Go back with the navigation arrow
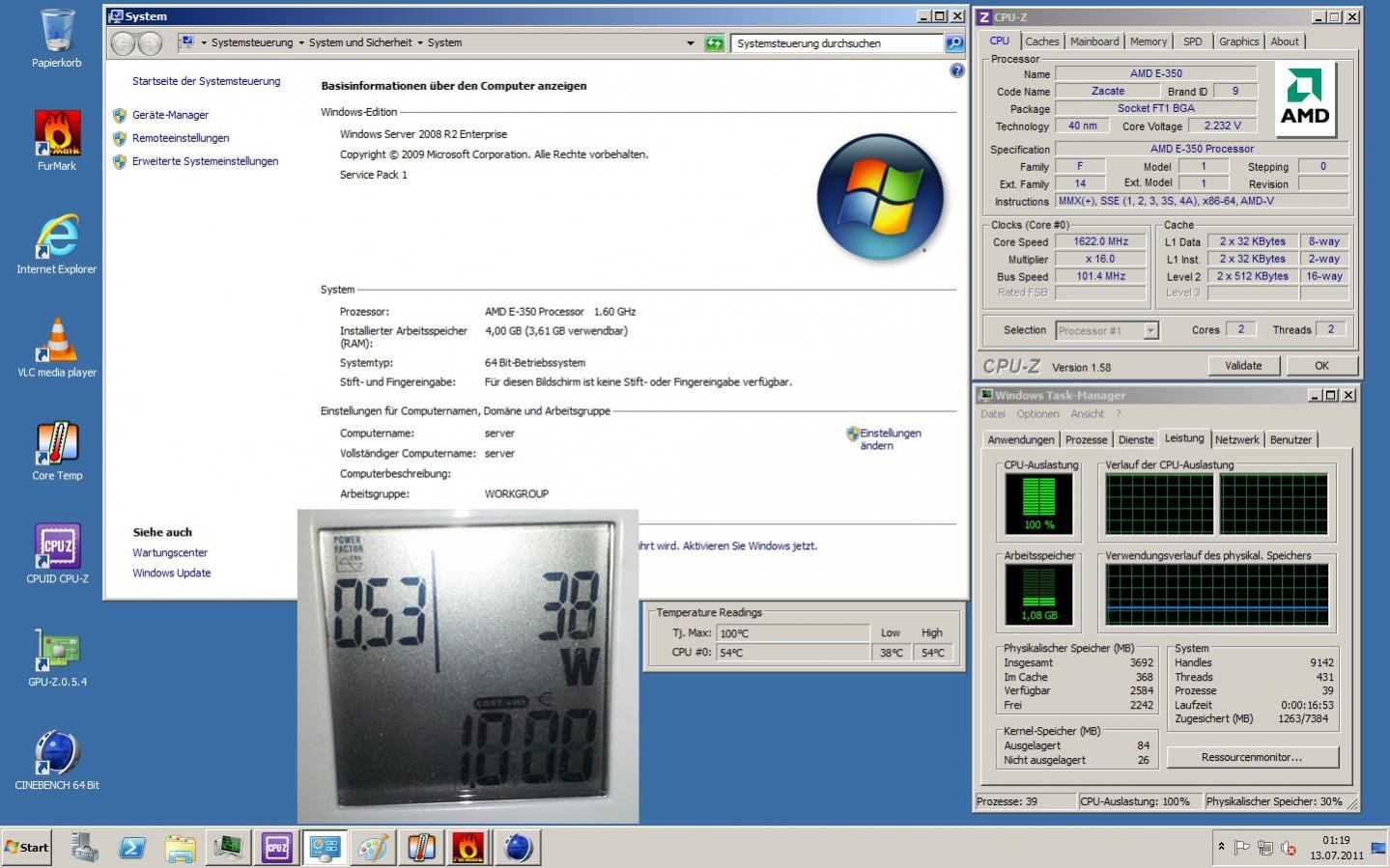 [123, 42]
